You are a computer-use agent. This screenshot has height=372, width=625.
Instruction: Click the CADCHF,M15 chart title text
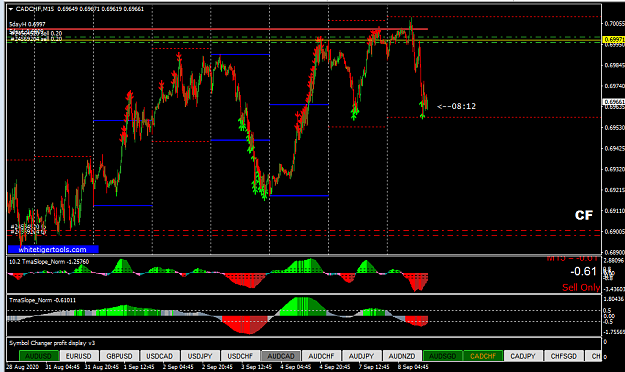tap(35, 9)
